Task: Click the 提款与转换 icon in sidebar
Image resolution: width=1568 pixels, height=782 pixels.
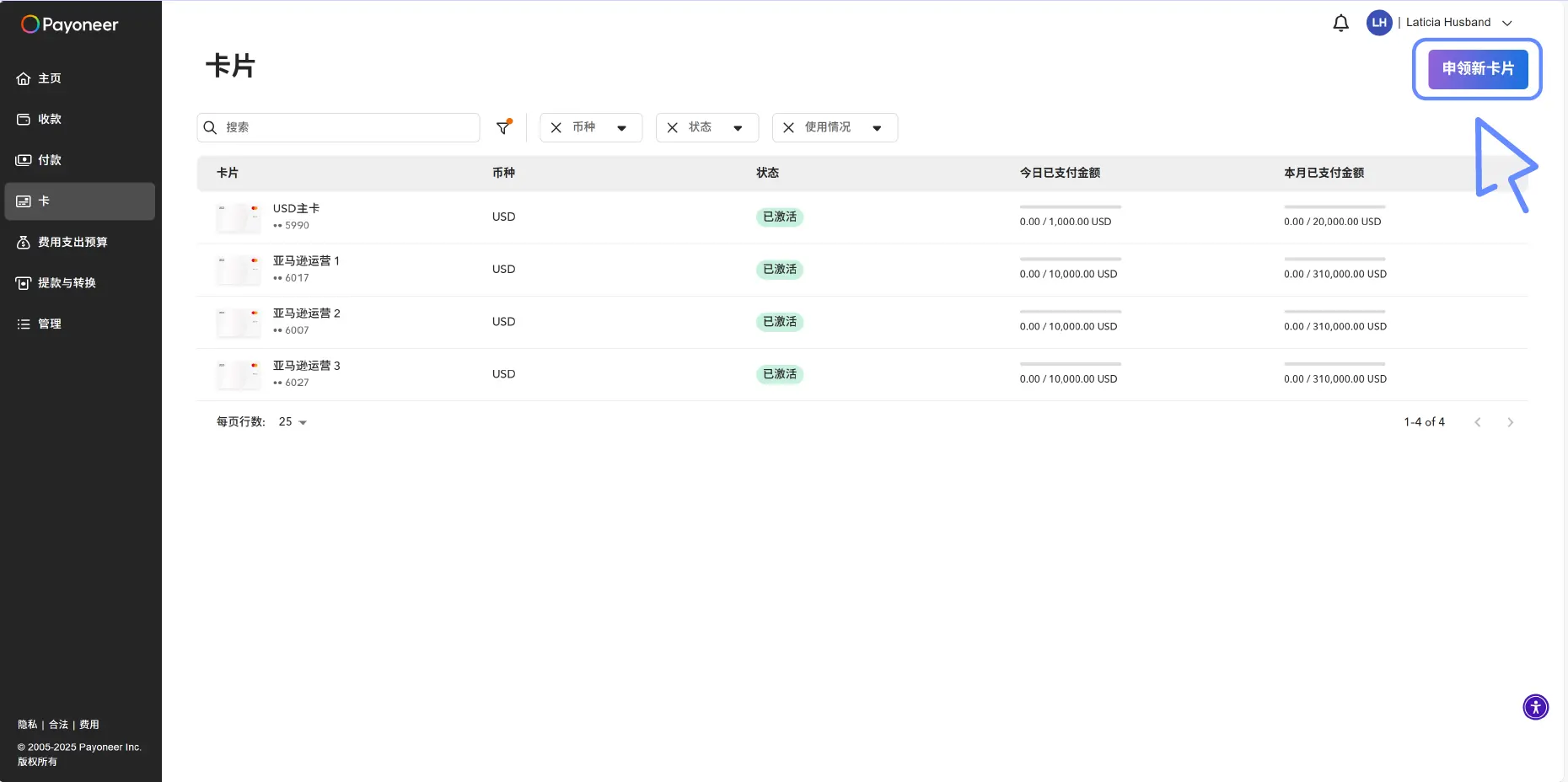Action: (x=24, y=283)
